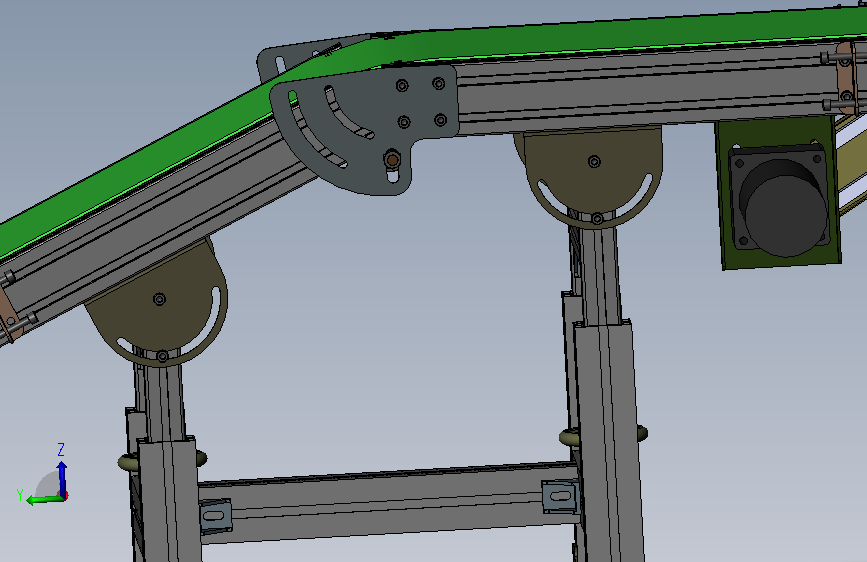Click the blue Z axis arrow of the triad

click(62, 478)
